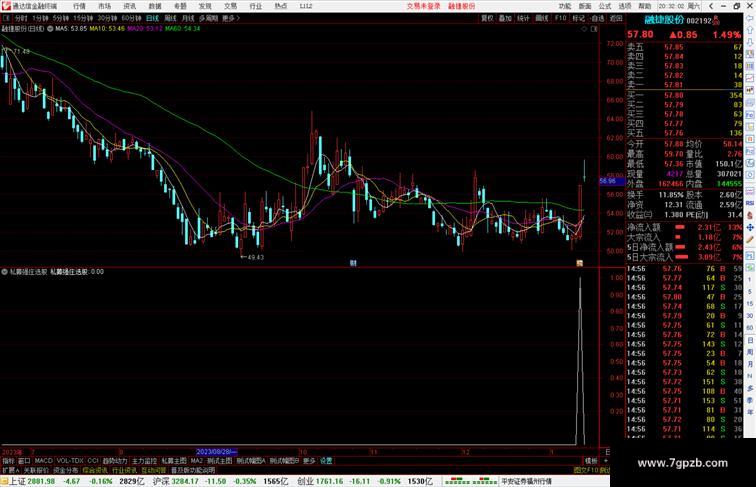Add stock to 自选
756x487 pixels.
click(x=597, y=18)
